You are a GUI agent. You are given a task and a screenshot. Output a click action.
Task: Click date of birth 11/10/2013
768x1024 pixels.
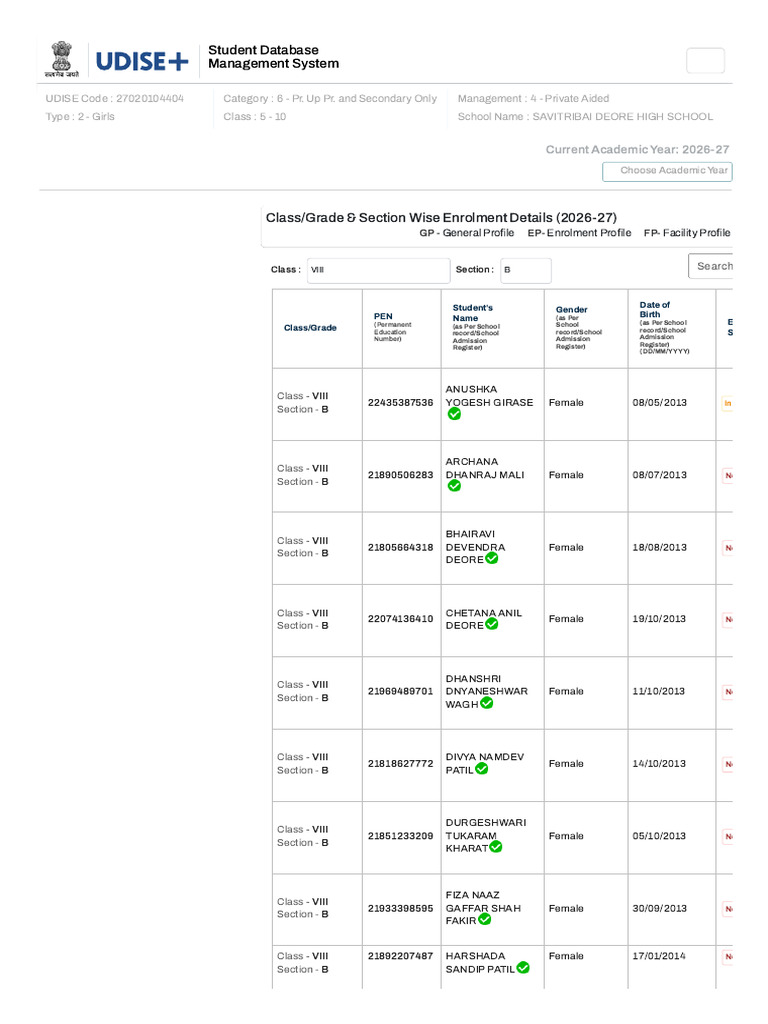659,692
